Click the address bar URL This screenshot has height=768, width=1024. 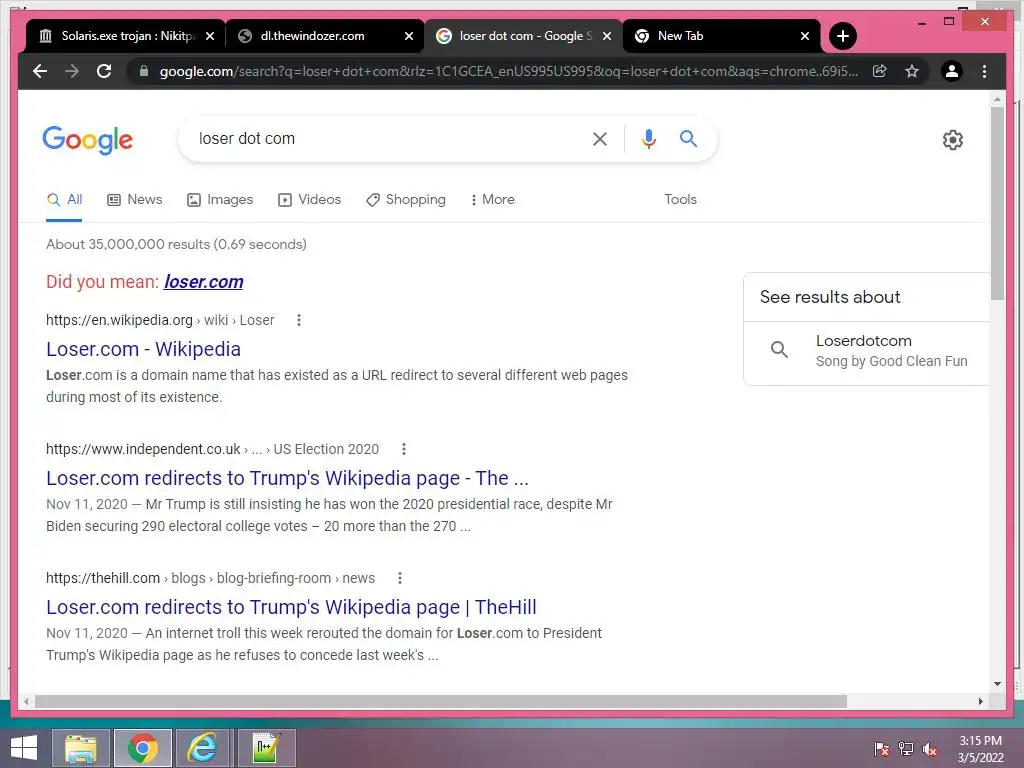pos(508,71)
